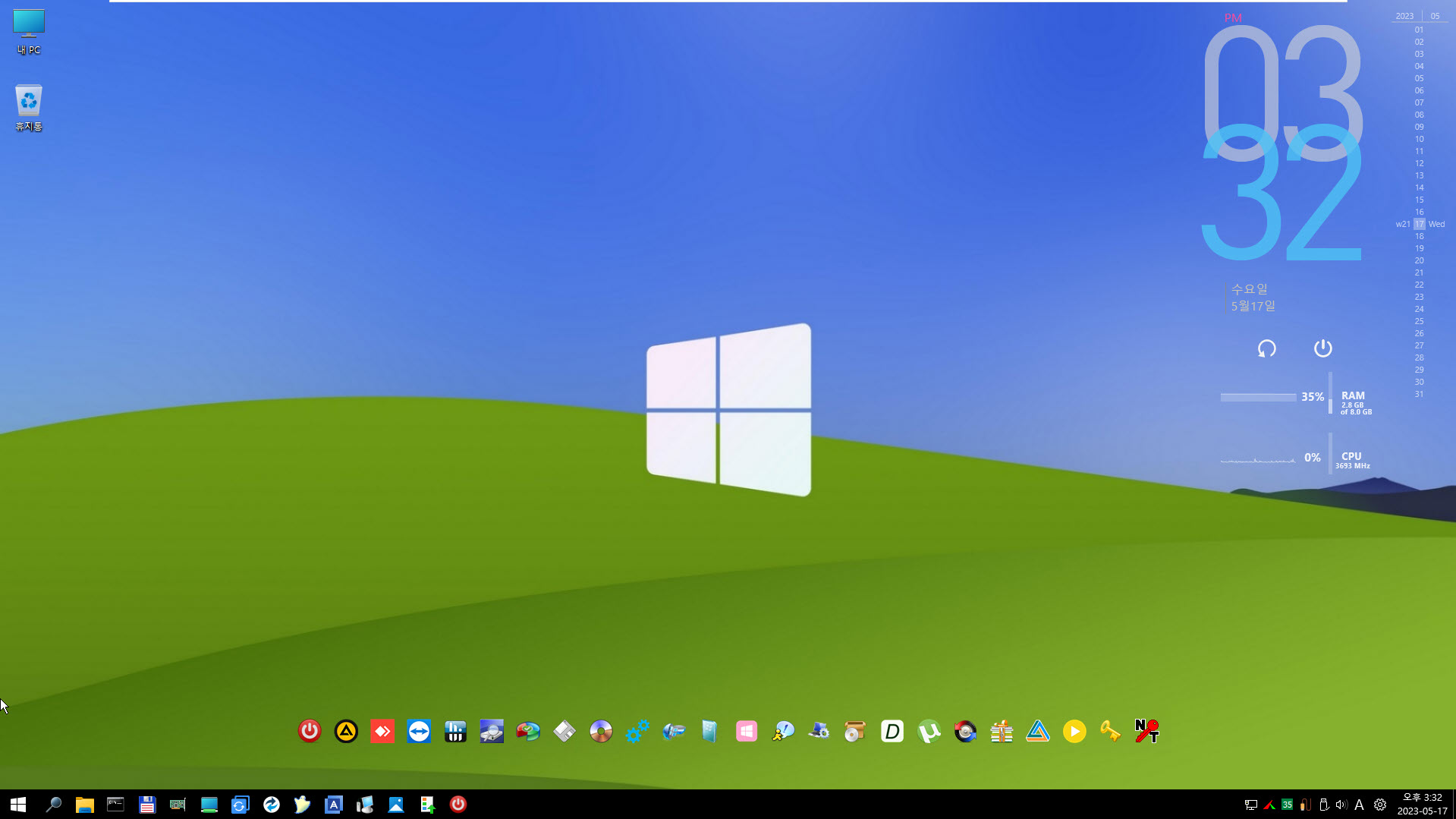1456x819 pixels.
Task: Open the golden key icon in dock
Action: click(1111, 731)
